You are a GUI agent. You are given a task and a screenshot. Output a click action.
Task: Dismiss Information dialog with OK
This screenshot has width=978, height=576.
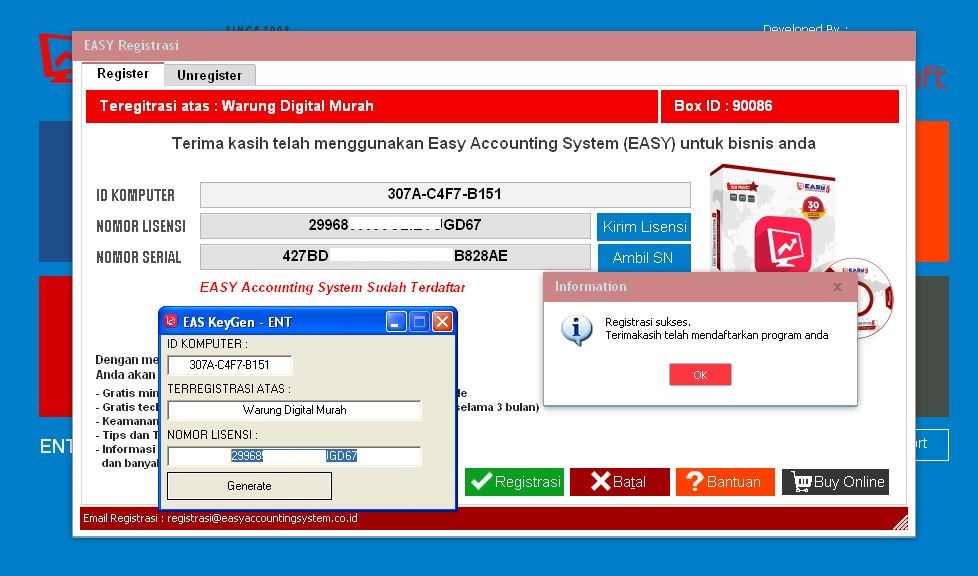click(x=700, y=375)
